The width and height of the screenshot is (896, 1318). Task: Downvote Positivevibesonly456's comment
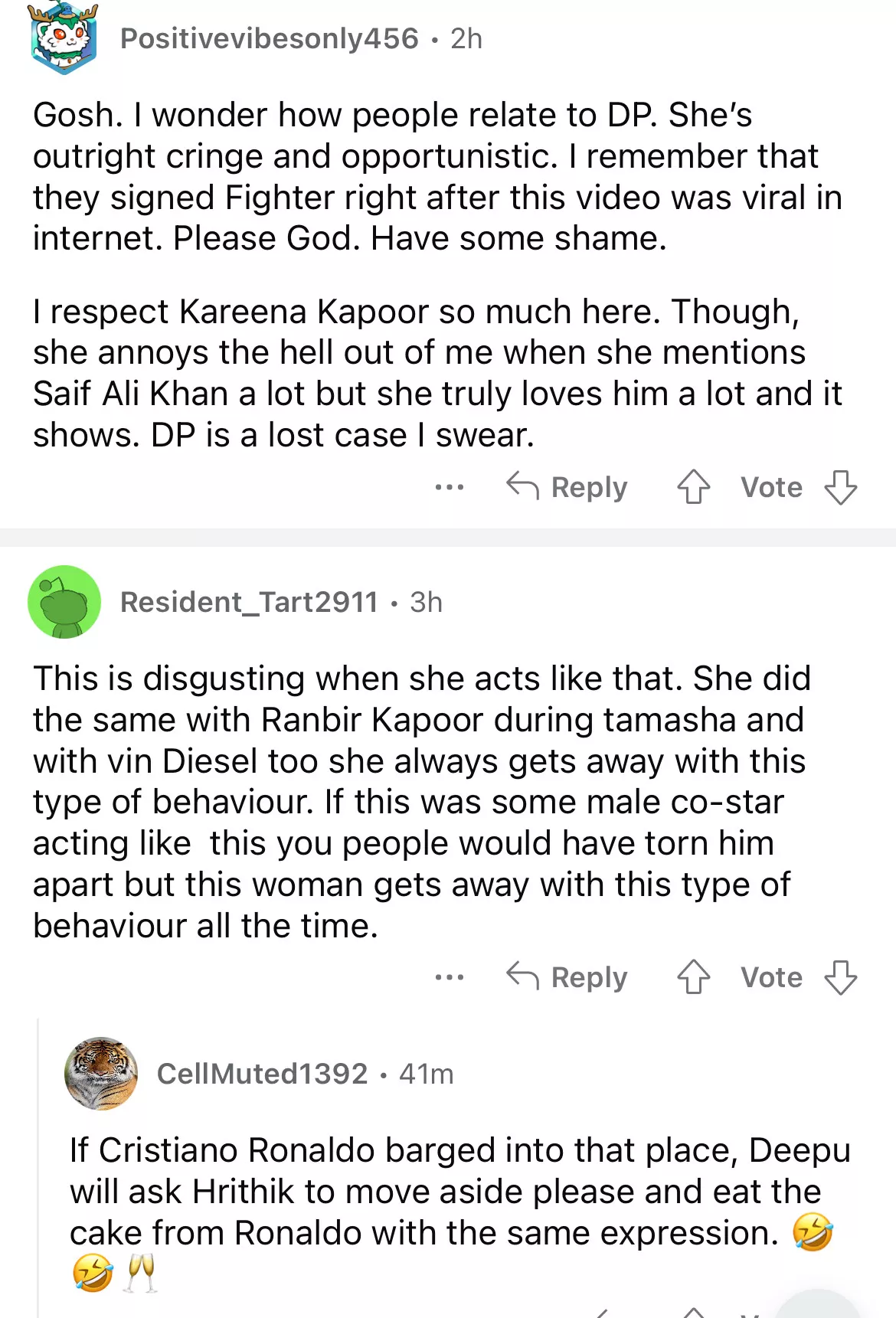point(840,487)
